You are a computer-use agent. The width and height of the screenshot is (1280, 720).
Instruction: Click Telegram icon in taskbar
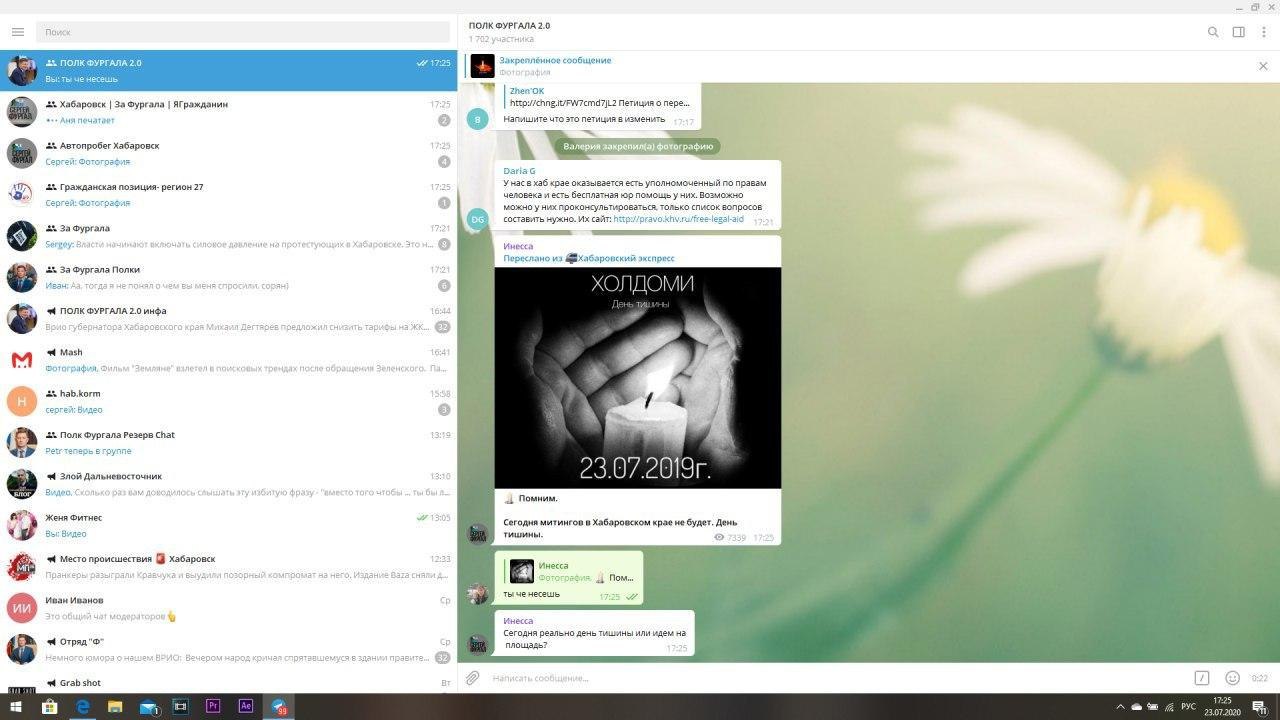[279, 706]
